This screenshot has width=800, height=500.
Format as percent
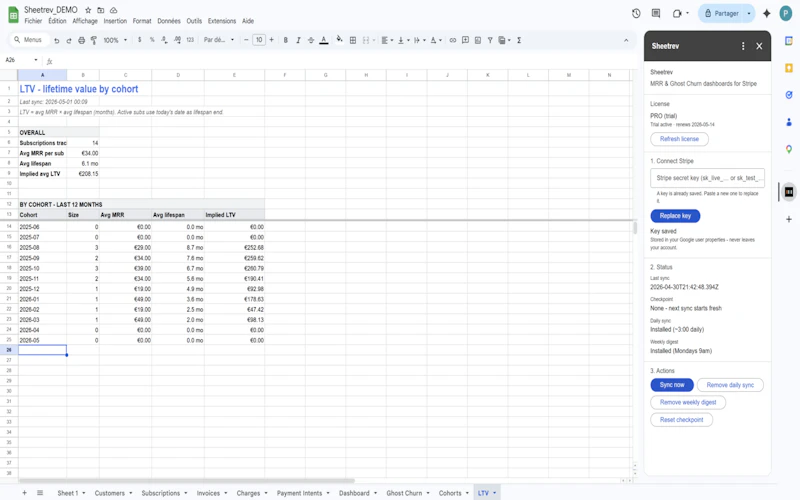click(152, 40)
